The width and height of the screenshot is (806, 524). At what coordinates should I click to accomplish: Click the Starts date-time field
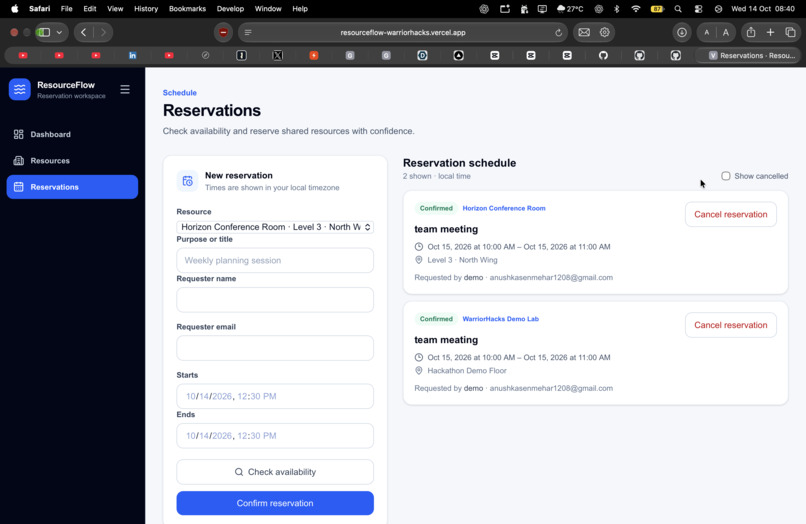(275, 396)
